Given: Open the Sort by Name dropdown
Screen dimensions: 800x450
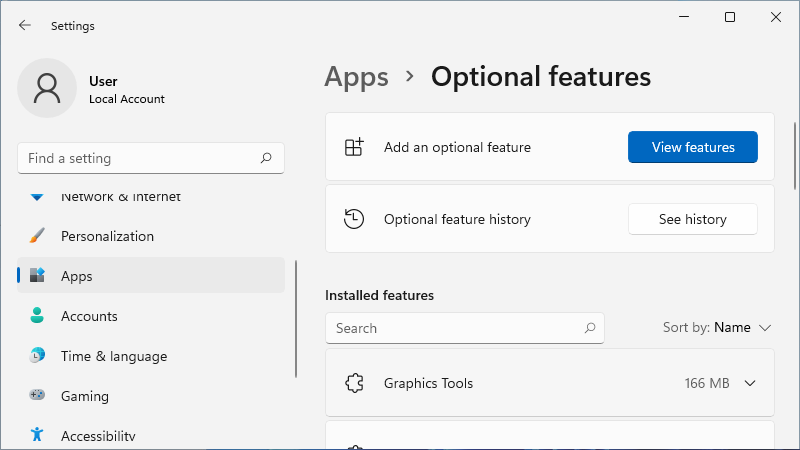Looking at the screenshot, I should pyautogui.click(x=717, y=327).
